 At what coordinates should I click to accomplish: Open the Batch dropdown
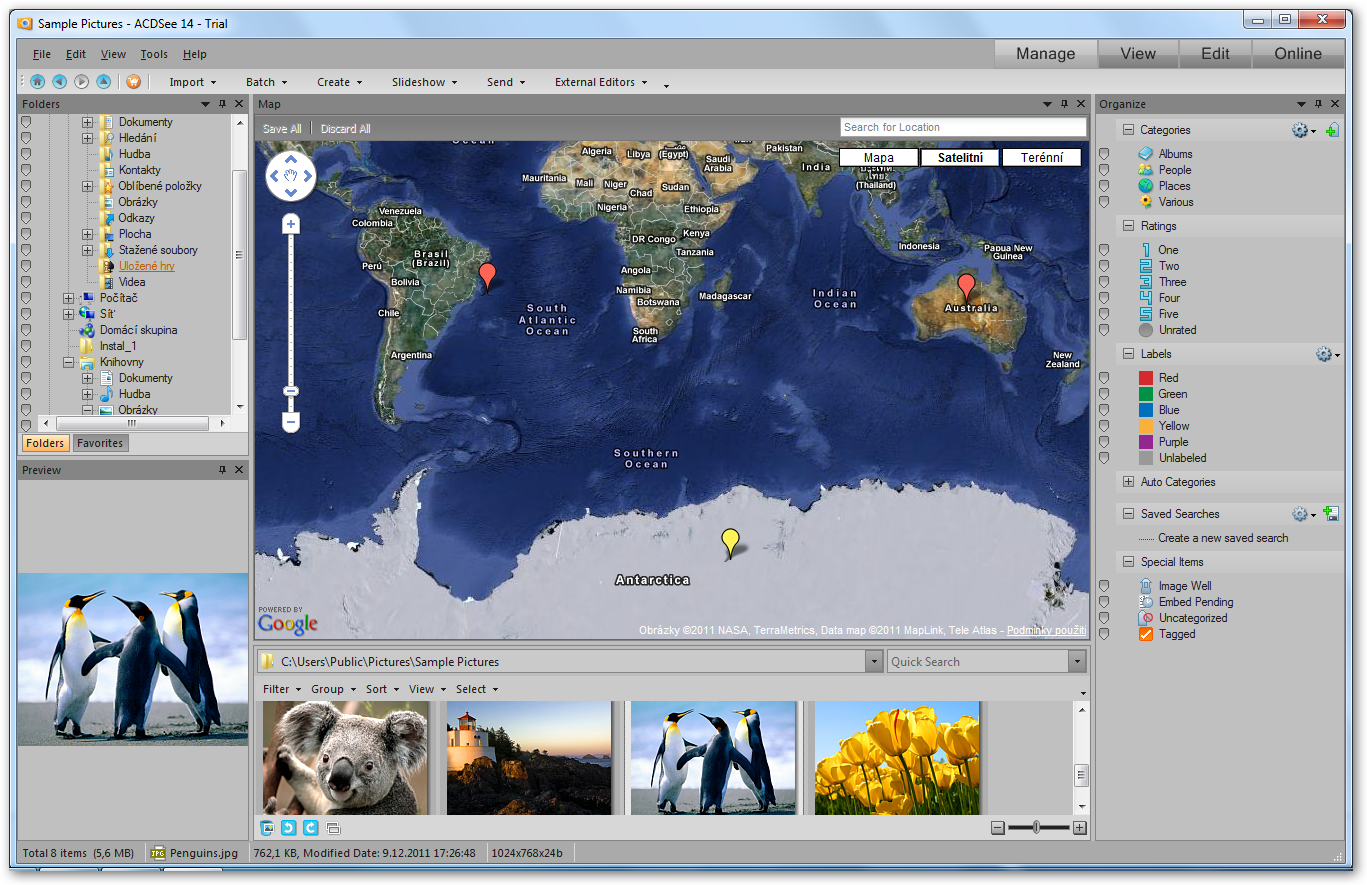point(266,82)
